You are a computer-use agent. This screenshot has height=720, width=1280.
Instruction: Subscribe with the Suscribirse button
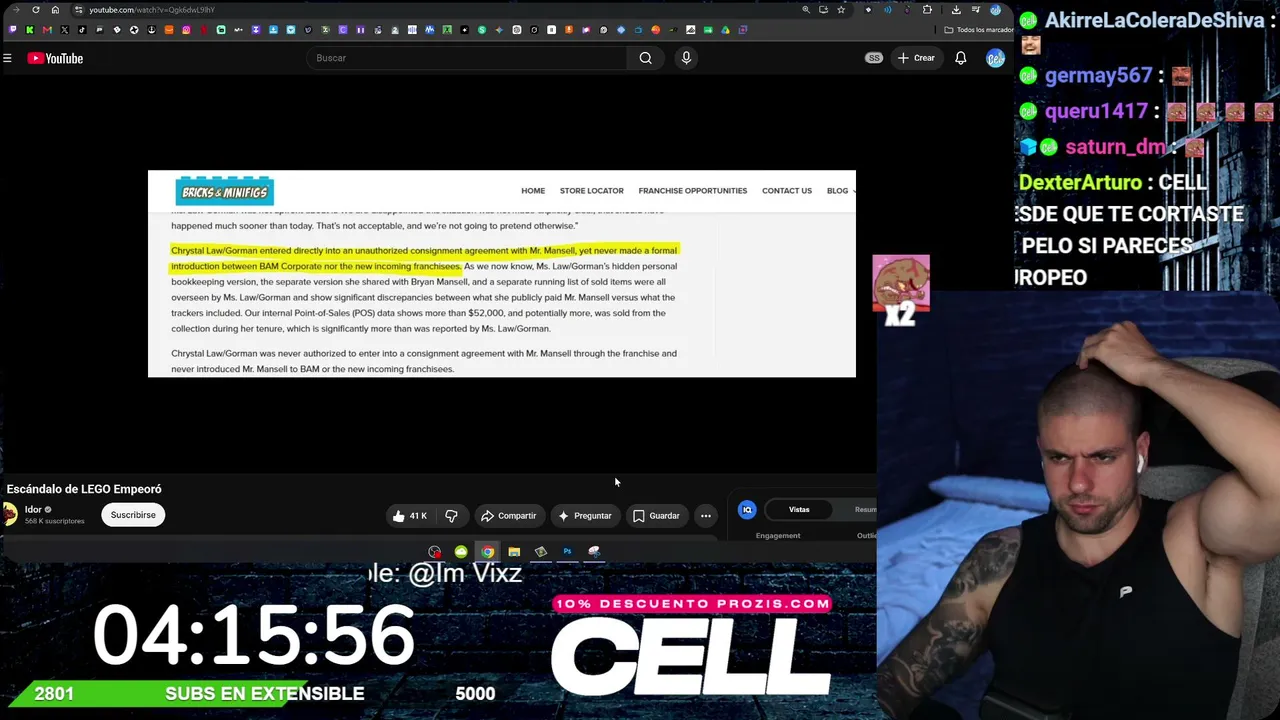(x=133, y=515)
